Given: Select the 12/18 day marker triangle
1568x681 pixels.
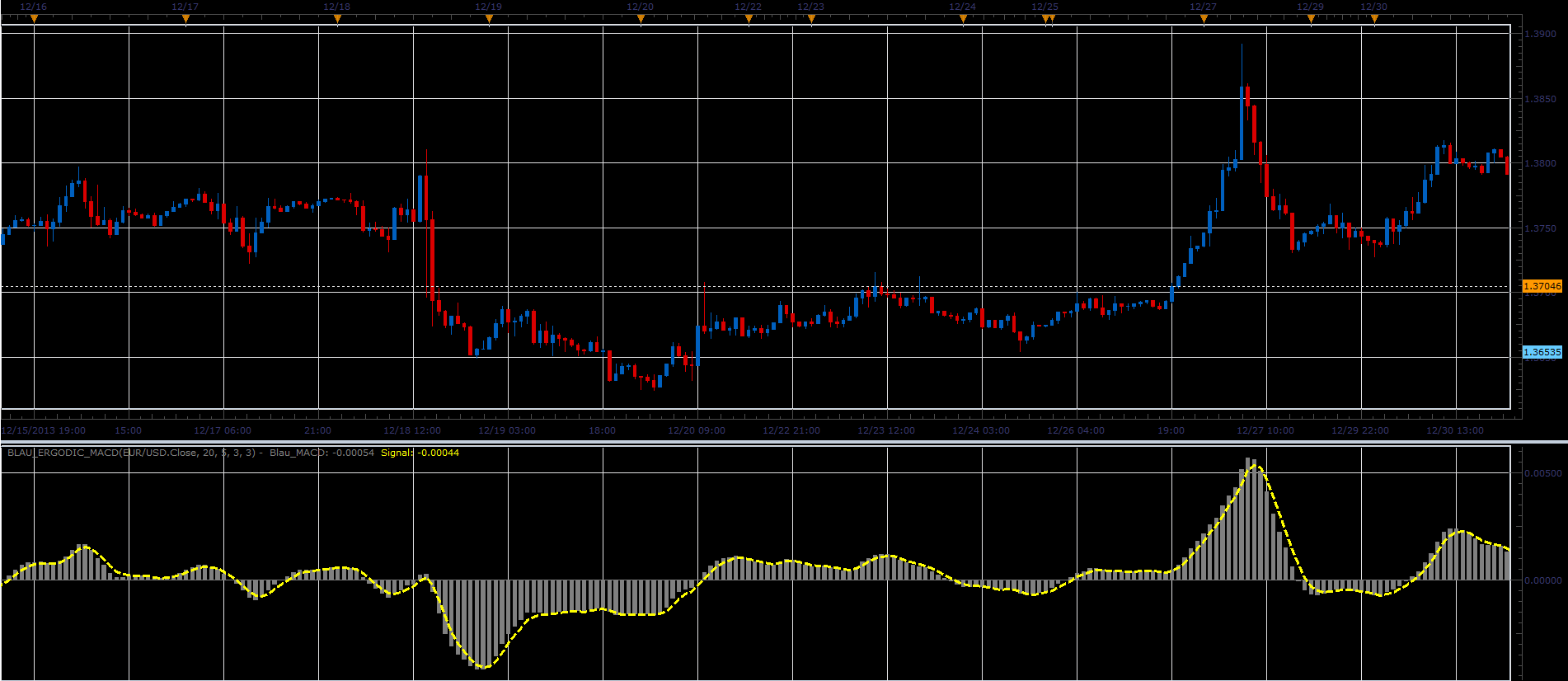Looking at the screenshot, I should coord(337,18).
